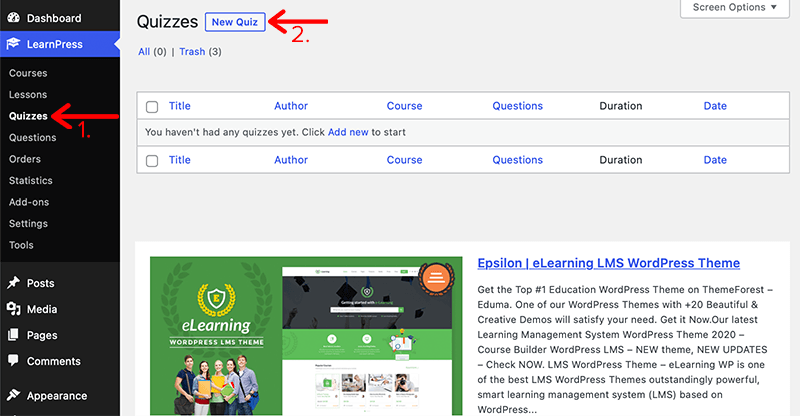Sort by Date in table footer
The width and height of the screenshot is (800, 416).
pos(715,160)
